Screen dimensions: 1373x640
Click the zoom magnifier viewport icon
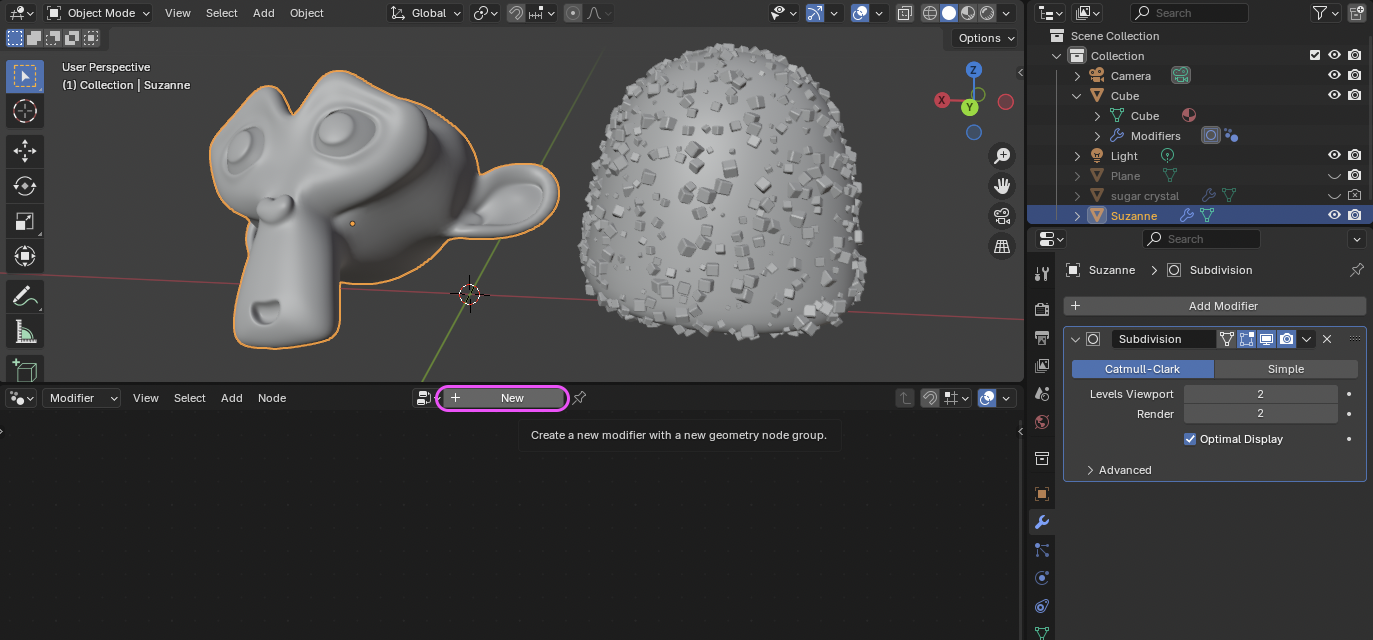click(x=1001, y=156)
